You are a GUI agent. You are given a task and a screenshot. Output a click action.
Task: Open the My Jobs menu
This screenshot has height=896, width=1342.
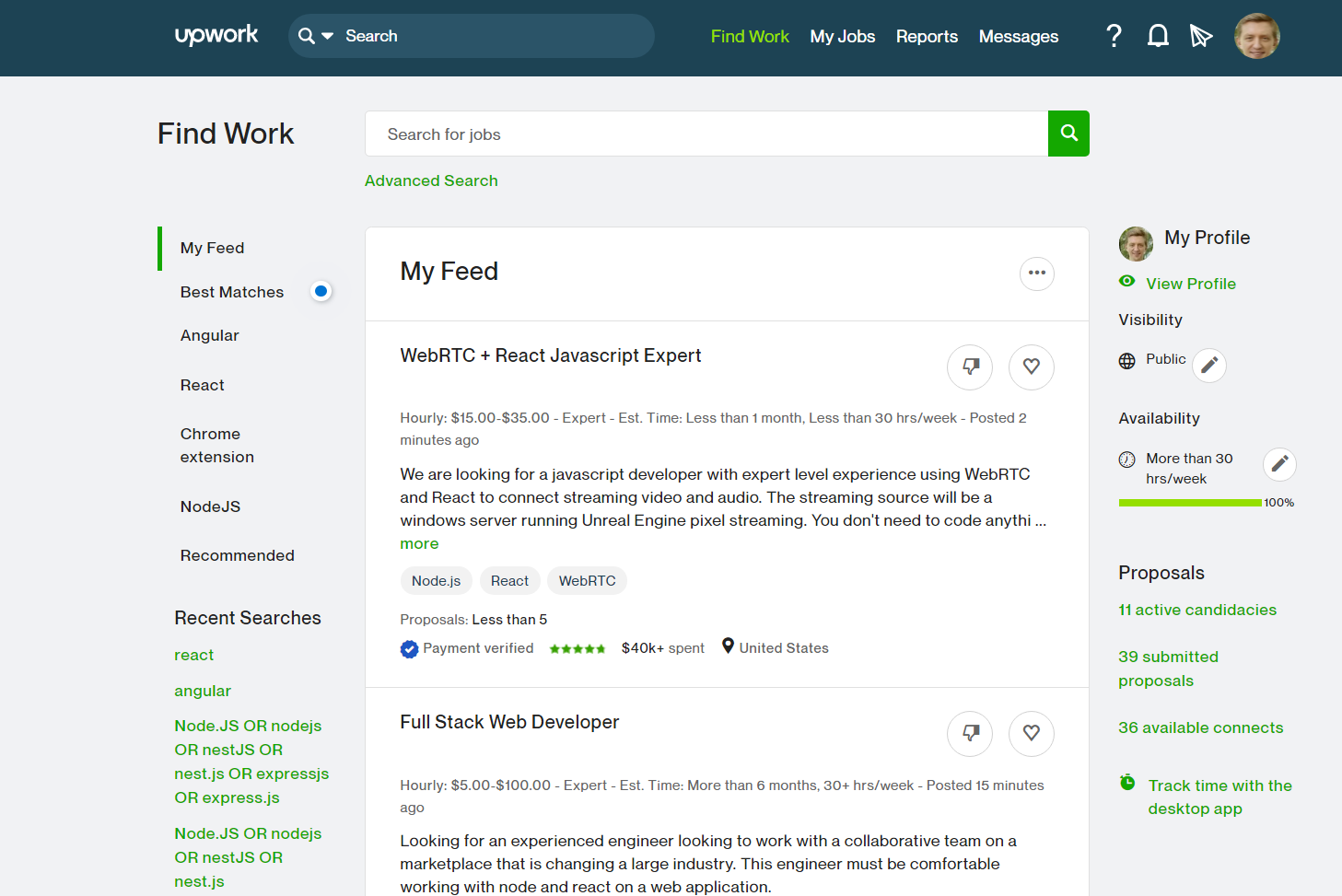pyautogui.click(x=842, y=36)
